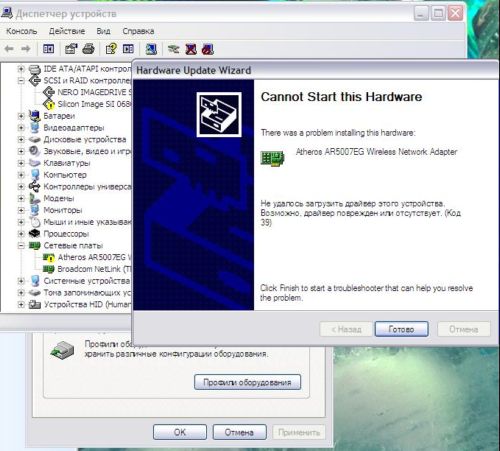The height and width of the screenshot is (451, 500).
Task: Click the hardware profiles icon in System Properties
Action: coord(62,350)
